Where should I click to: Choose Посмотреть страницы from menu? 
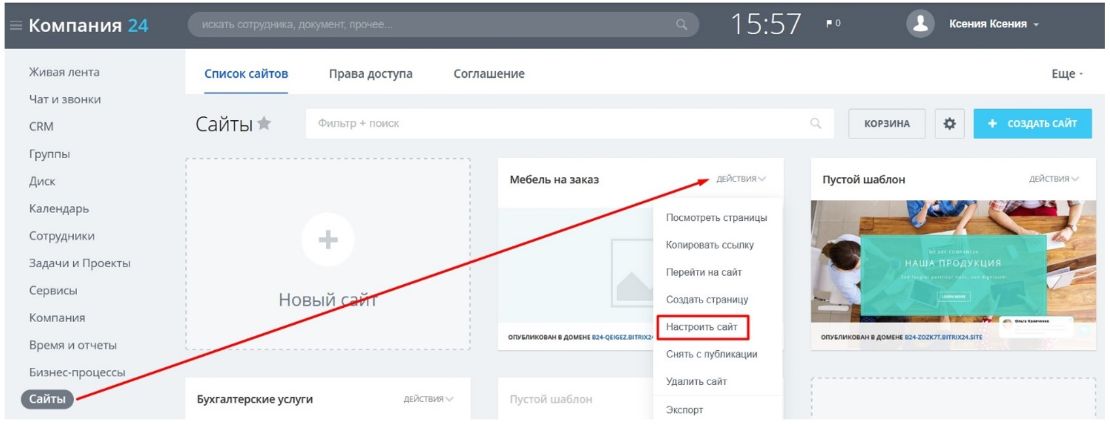tap(716, 218)
